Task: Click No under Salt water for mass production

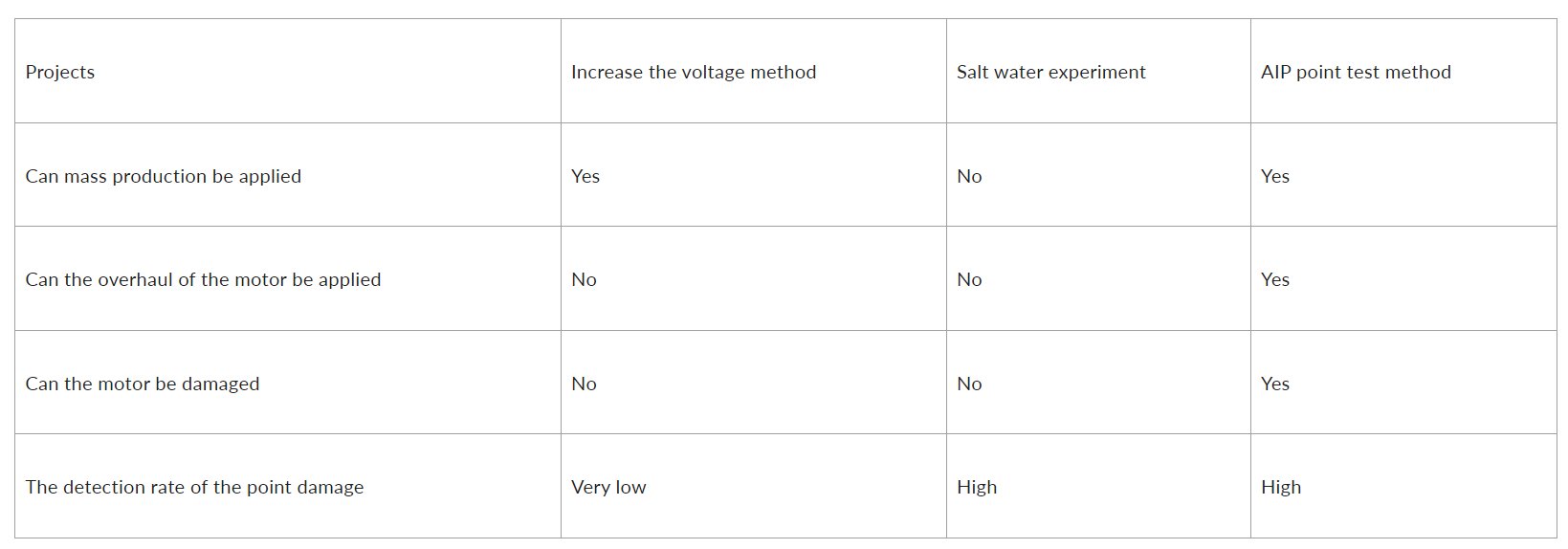Action: (x=969, y=176)
